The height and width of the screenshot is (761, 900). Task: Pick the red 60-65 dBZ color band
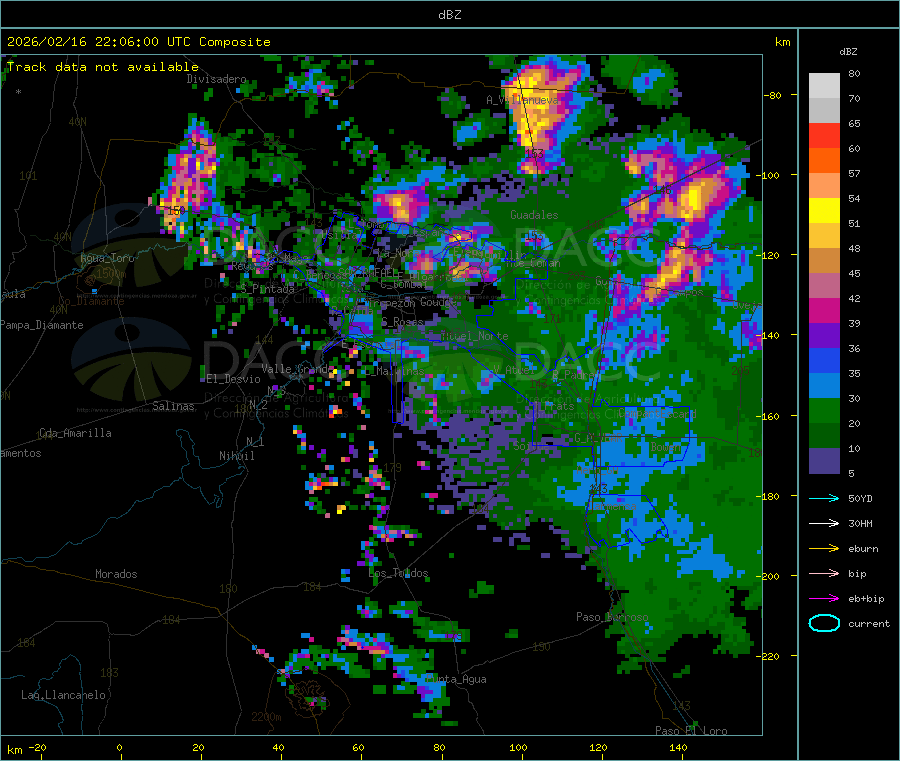click(824, 135)
